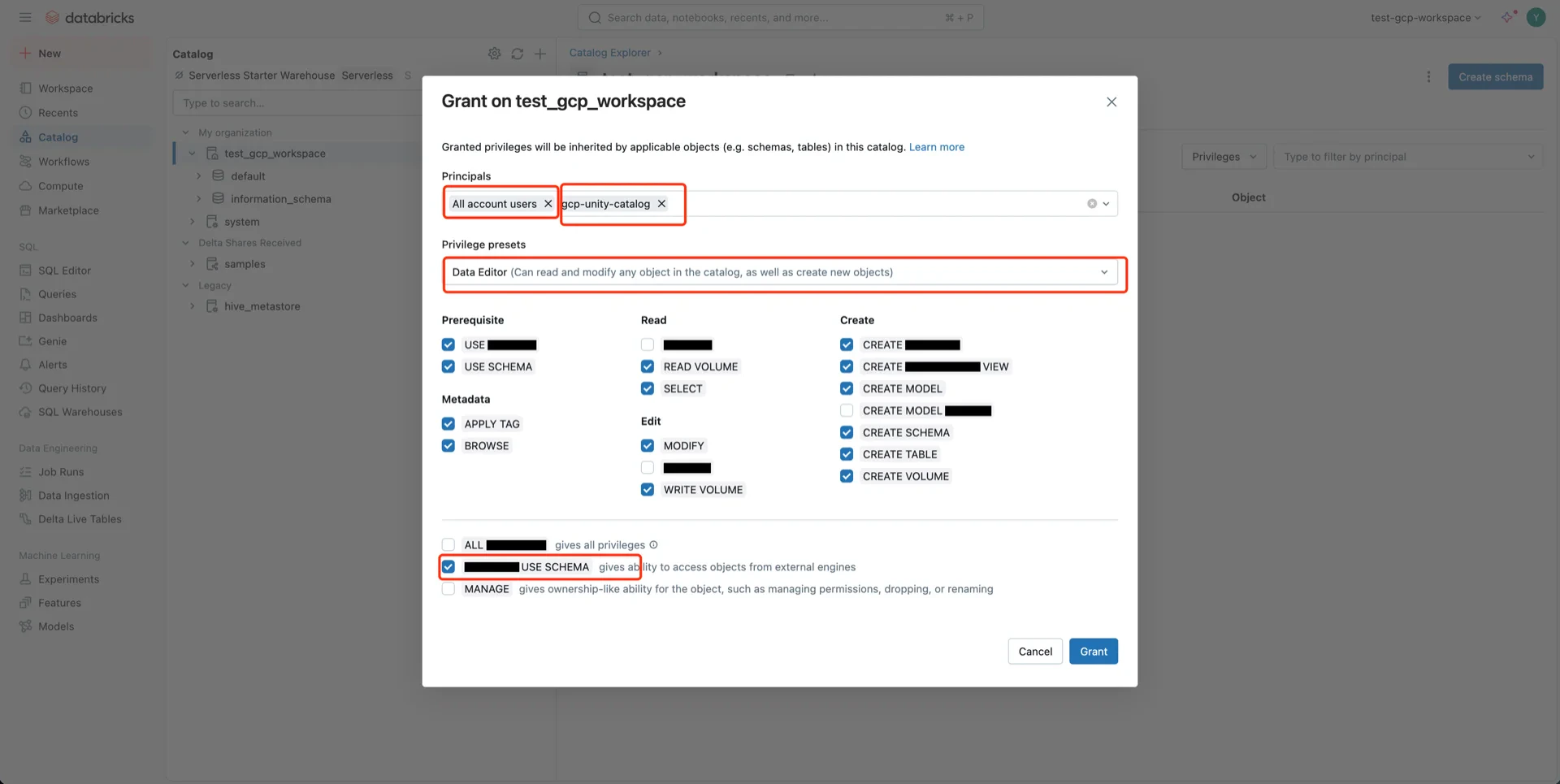Click the Grant button

tap(1093, 652)
